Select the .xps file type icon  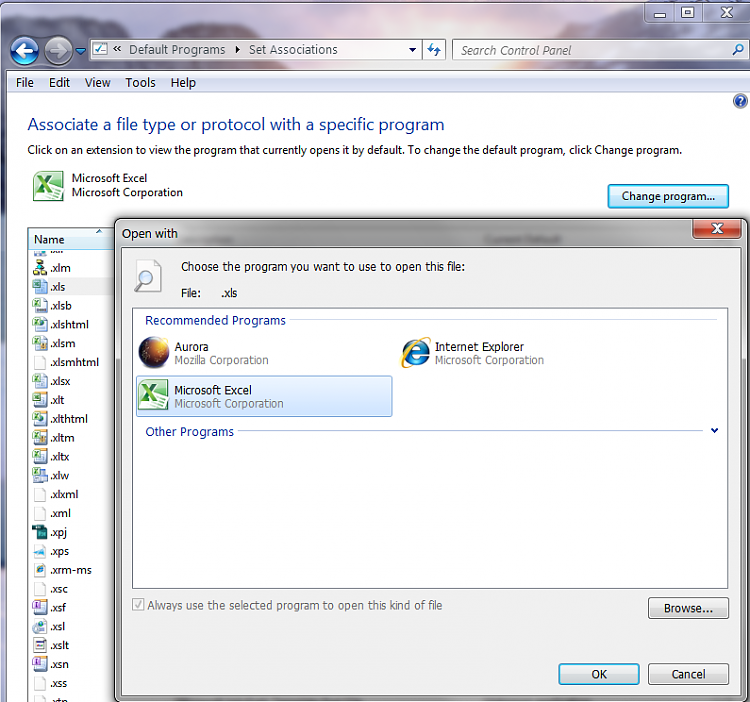(x=40, y=551)
